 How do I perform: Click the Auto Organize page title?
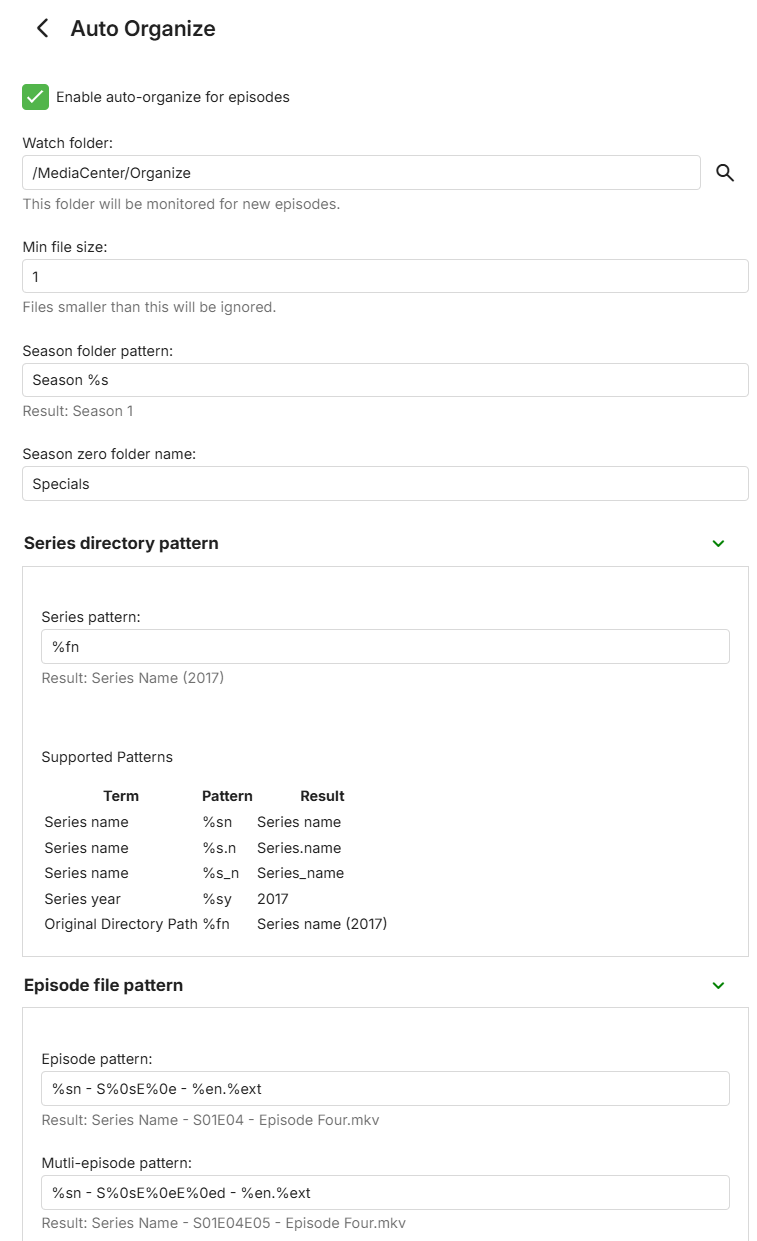[143, 29]
